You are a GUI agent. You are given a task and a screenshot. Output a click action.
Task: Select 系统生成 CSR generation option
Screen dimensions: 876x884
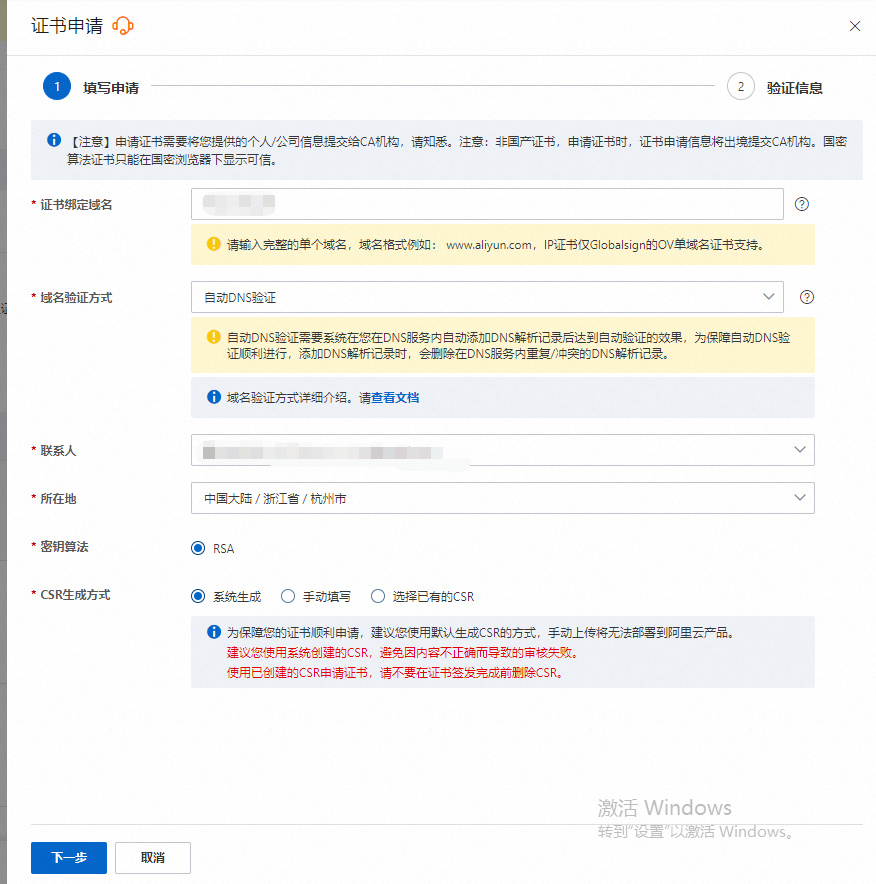[198, 597]
